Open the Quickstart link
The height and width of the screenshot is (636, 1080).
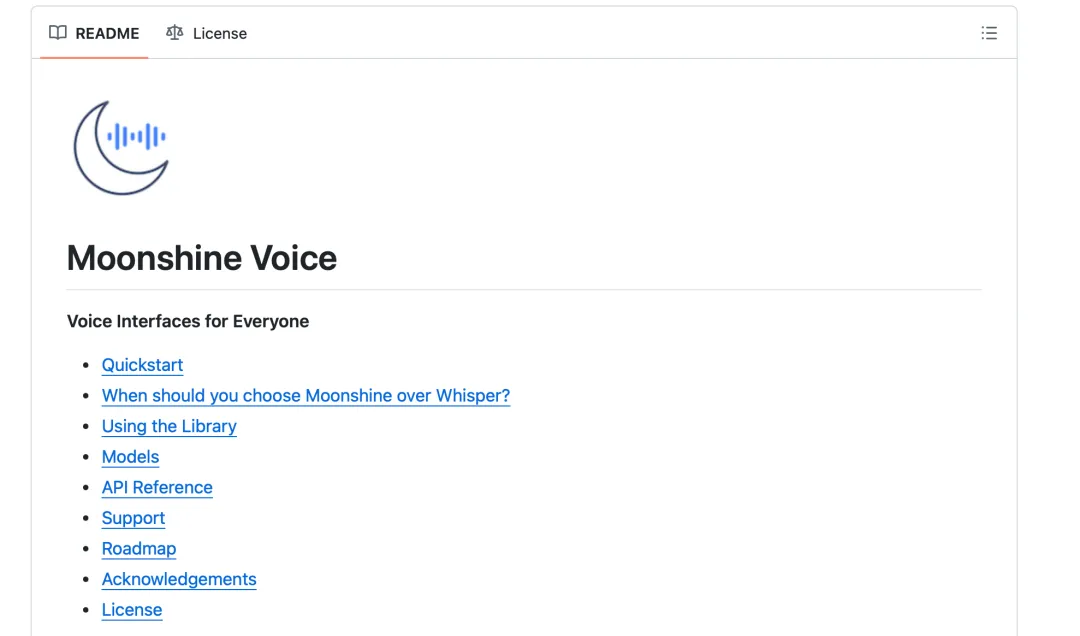pyautogui.click(x=142, y=365)
